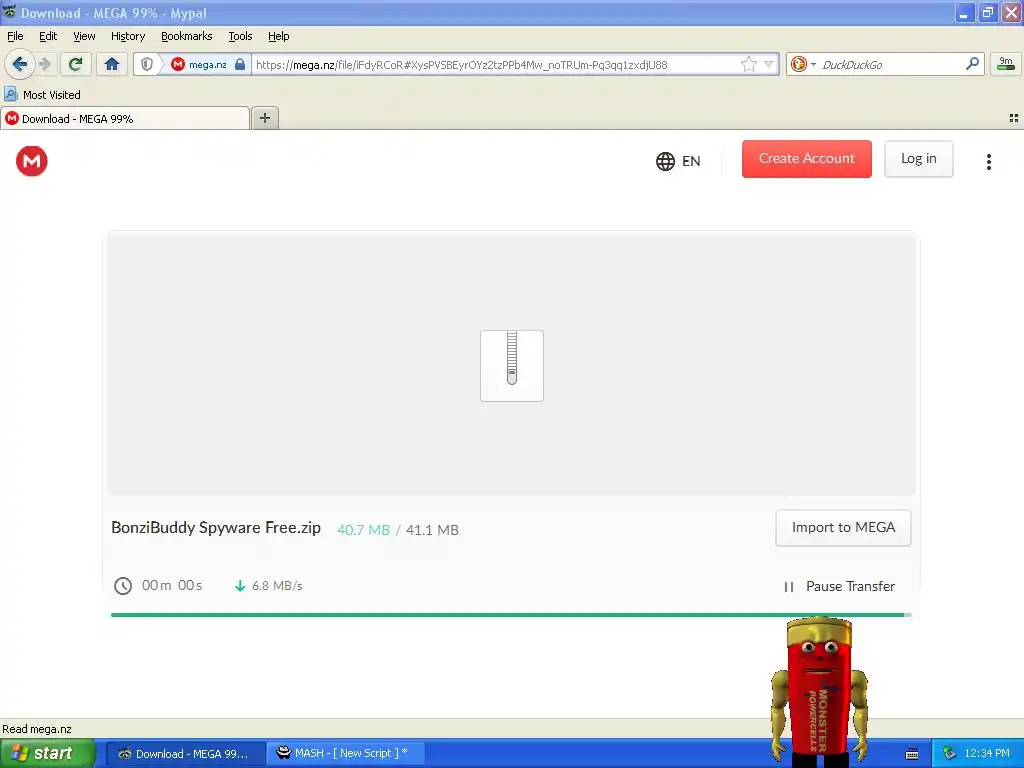Open the Edit menu
This screenshot has height=768, width=1024.
click(48, 36)
